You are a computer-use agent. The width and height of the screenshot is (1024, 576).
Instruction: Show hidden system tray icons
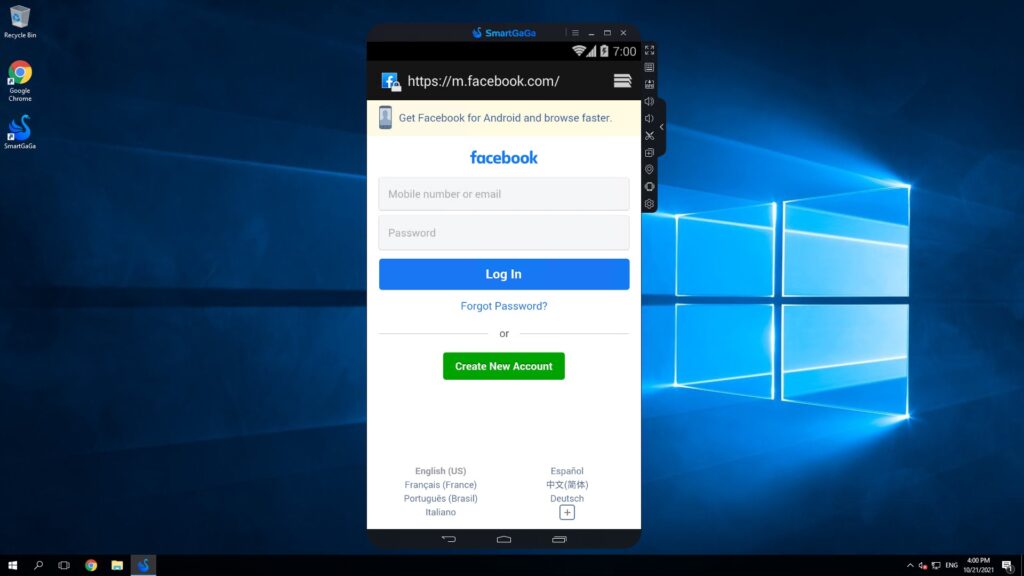[x=909, y=565]
